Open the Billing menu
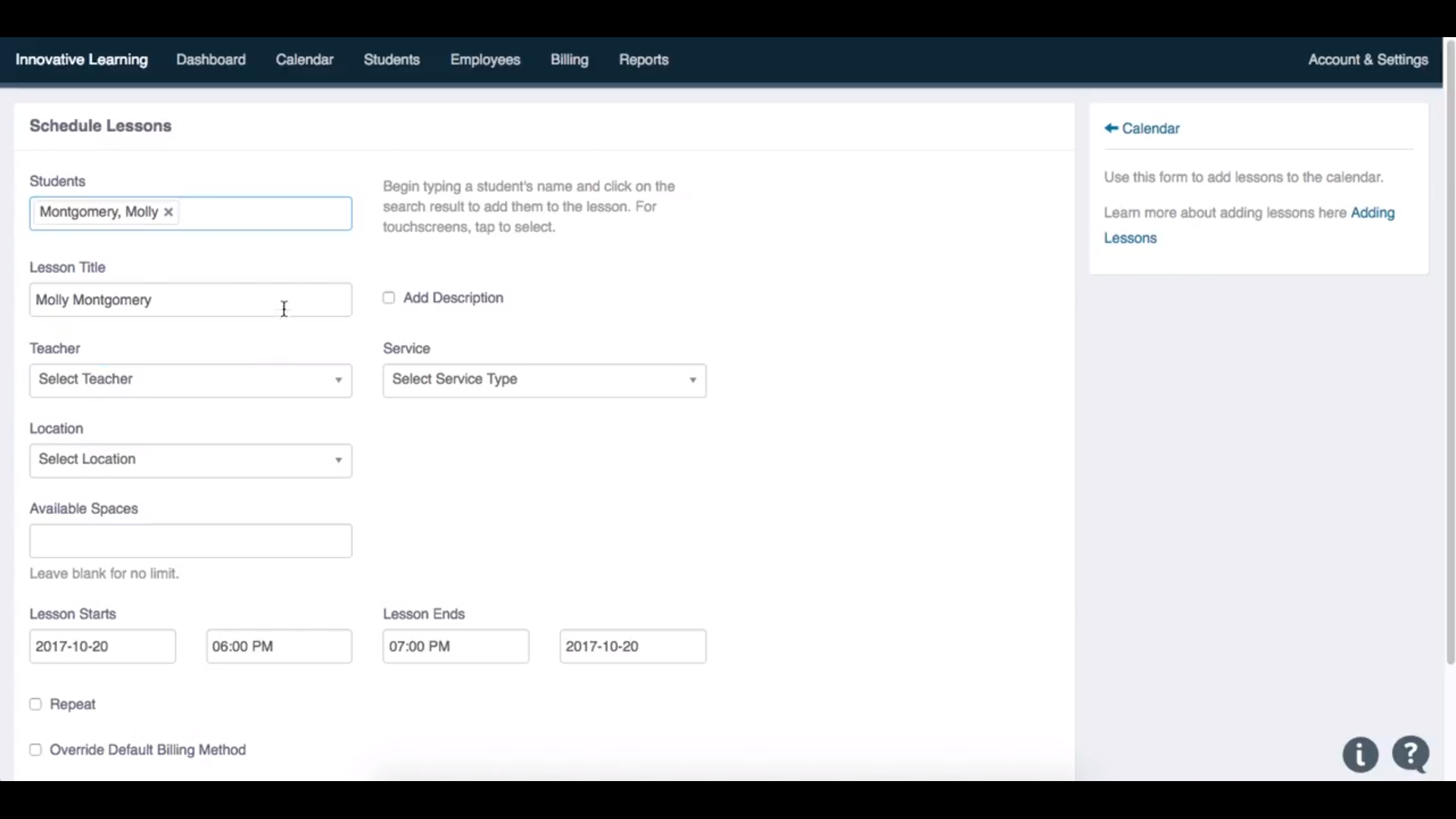Screen dimensions: 1456x819 tap(569, 60)
